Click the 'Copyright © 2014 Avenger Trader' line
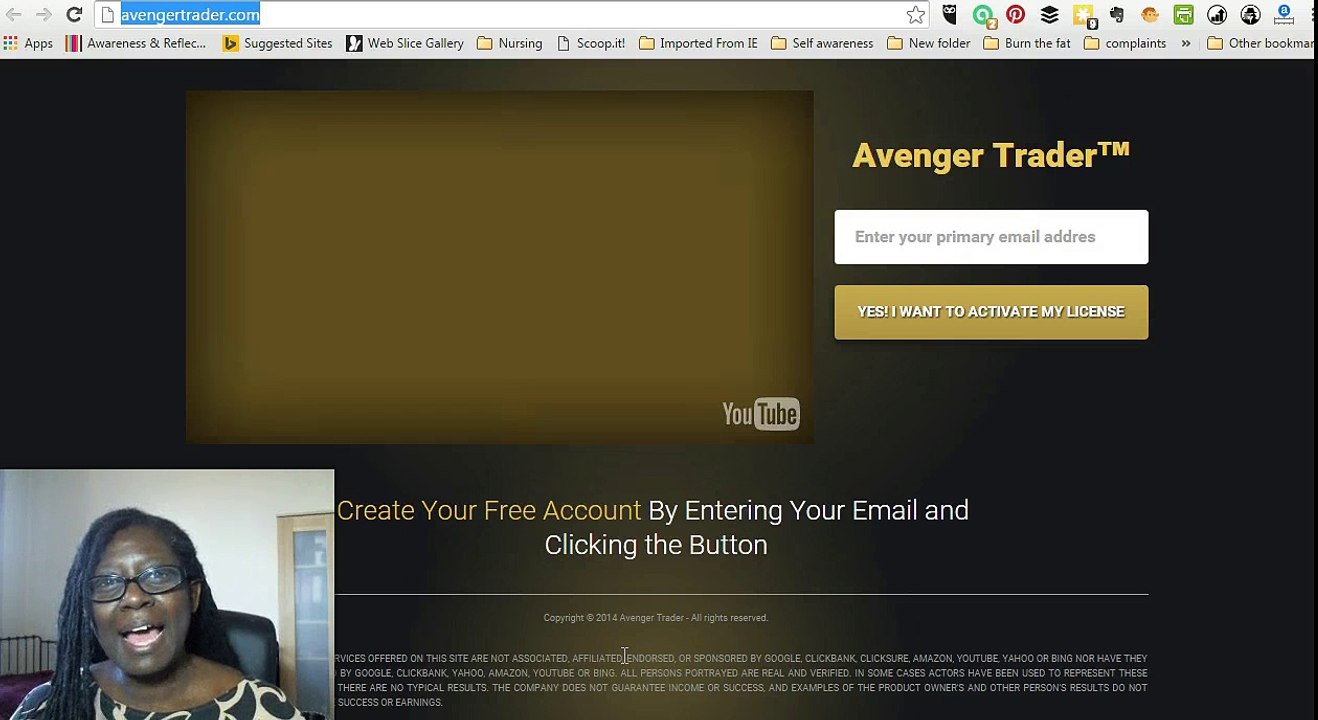Image resolution: width=1318 pixels, height=720 pixels. 656,618
